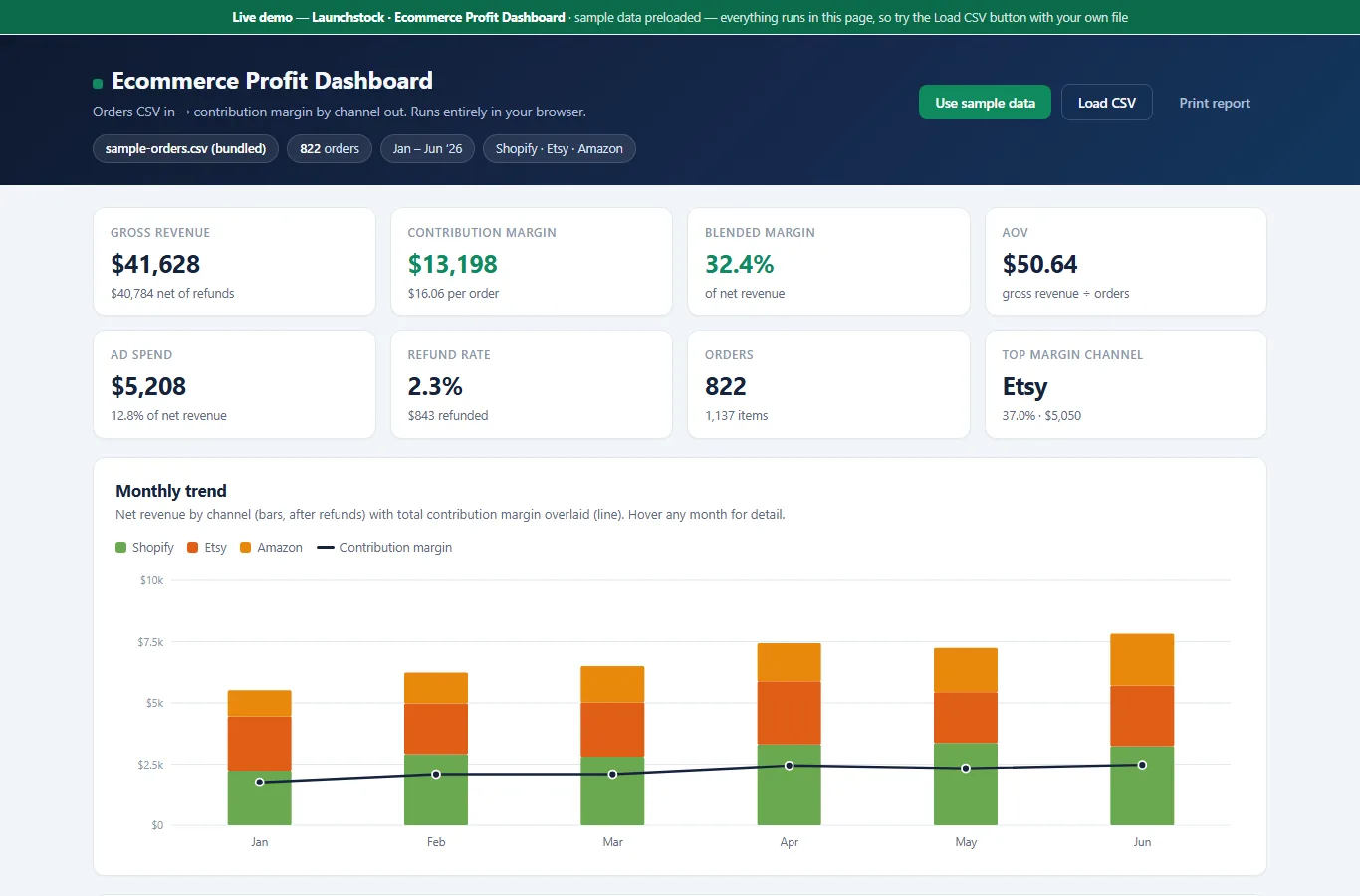
Task: Click the green Shopify legend swatch
Action: click(x=121, y=548)
